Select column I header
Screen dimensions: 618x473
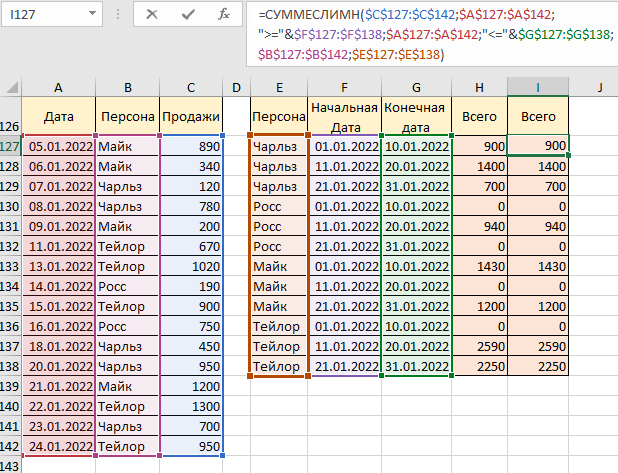[538, 88]
